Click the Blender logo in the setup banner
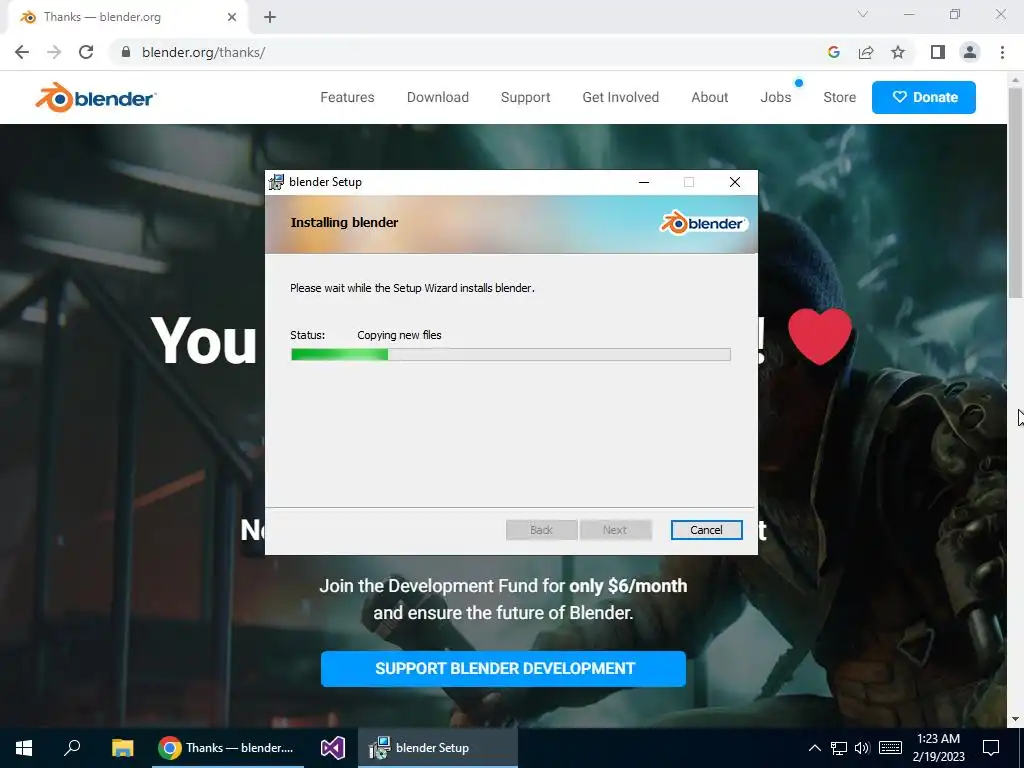This screenshot has height=768, width=1024. click(x=703, y=223)
